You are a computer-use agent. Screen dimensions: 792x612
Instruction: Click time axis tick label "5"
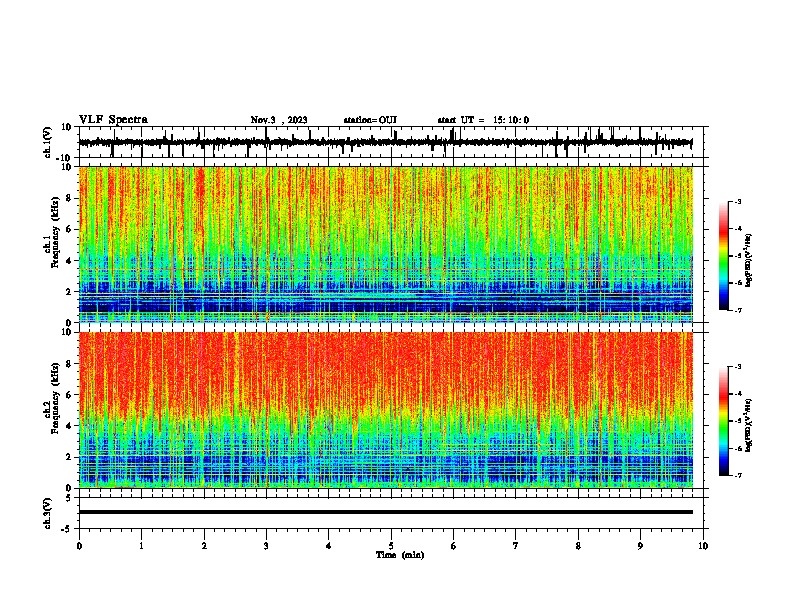[391, 546]
